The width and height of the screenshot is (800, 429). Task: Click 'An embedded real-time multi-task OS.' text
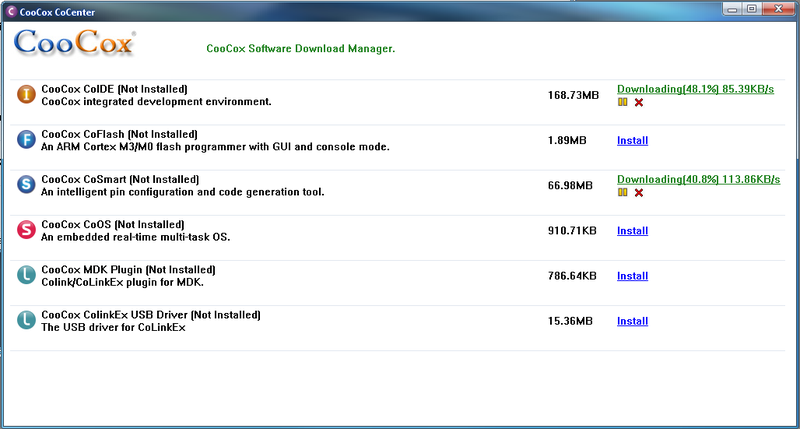point(136,237)
